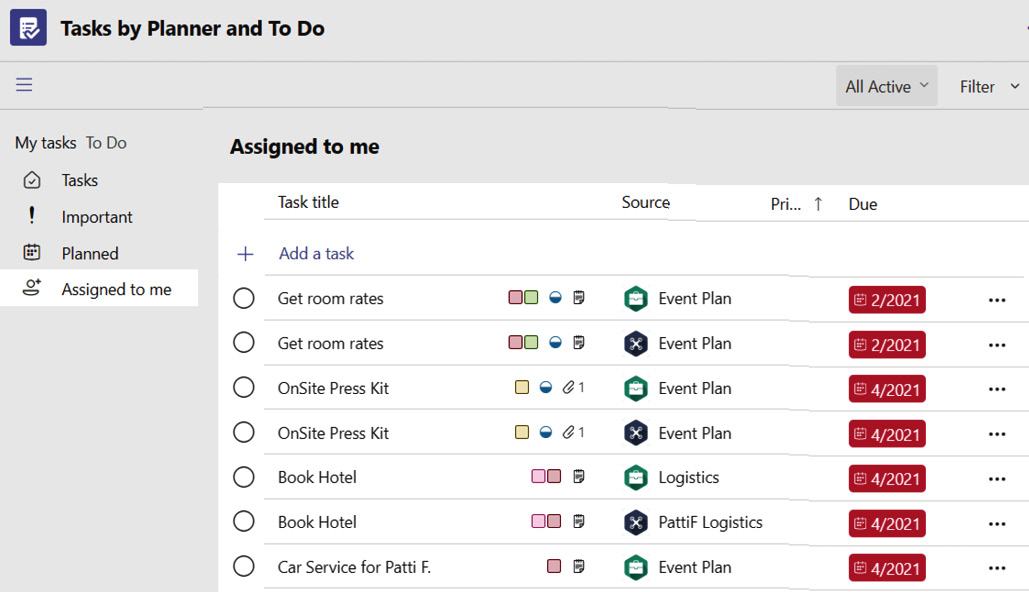Click 2/2021 due date on second Get room rates row
This screenshot has height=592, width=1029.
point(887,345)
